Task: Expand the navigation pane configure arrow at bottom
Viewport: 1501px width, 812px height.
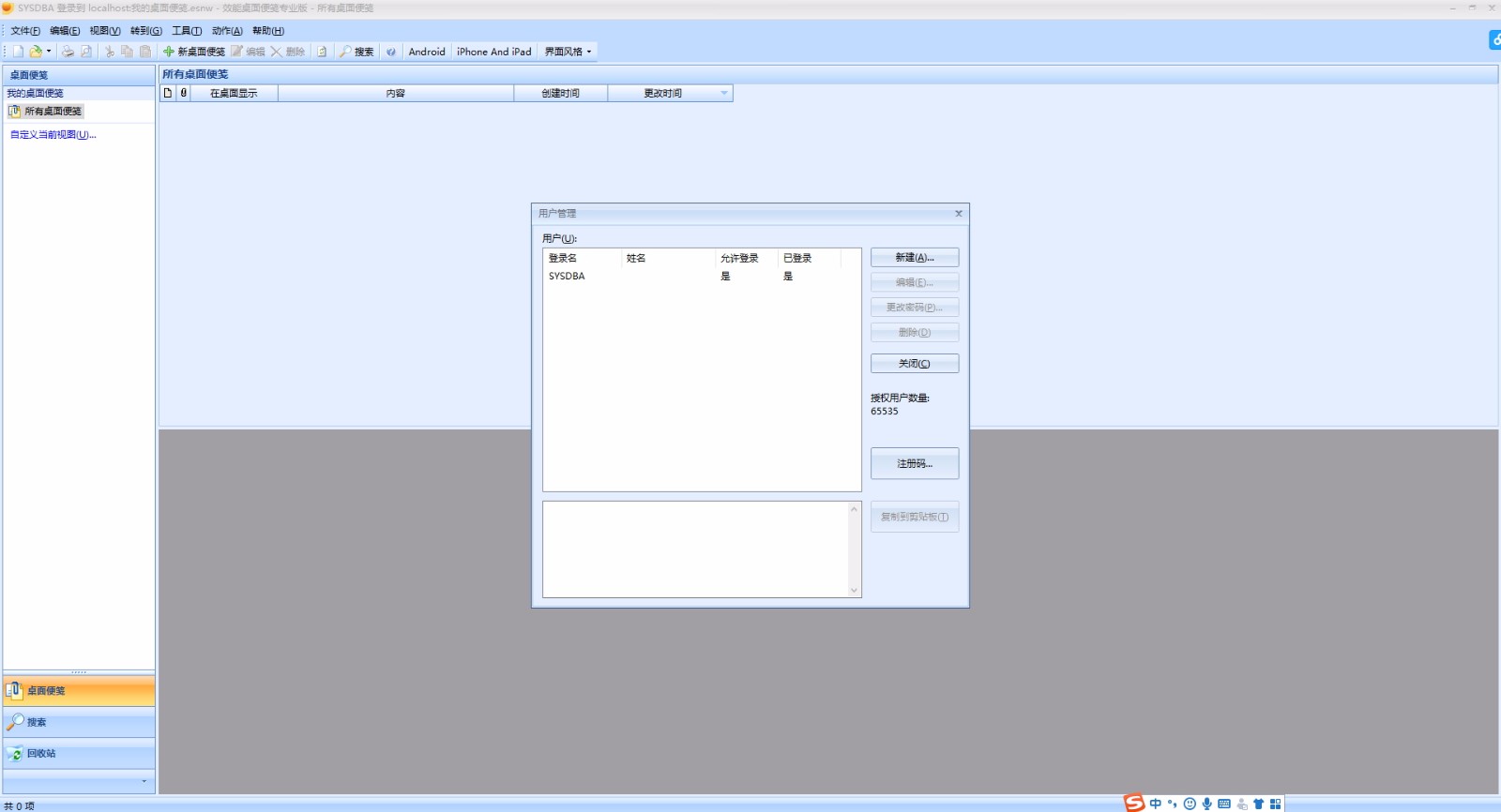Action: coord(144,781)
